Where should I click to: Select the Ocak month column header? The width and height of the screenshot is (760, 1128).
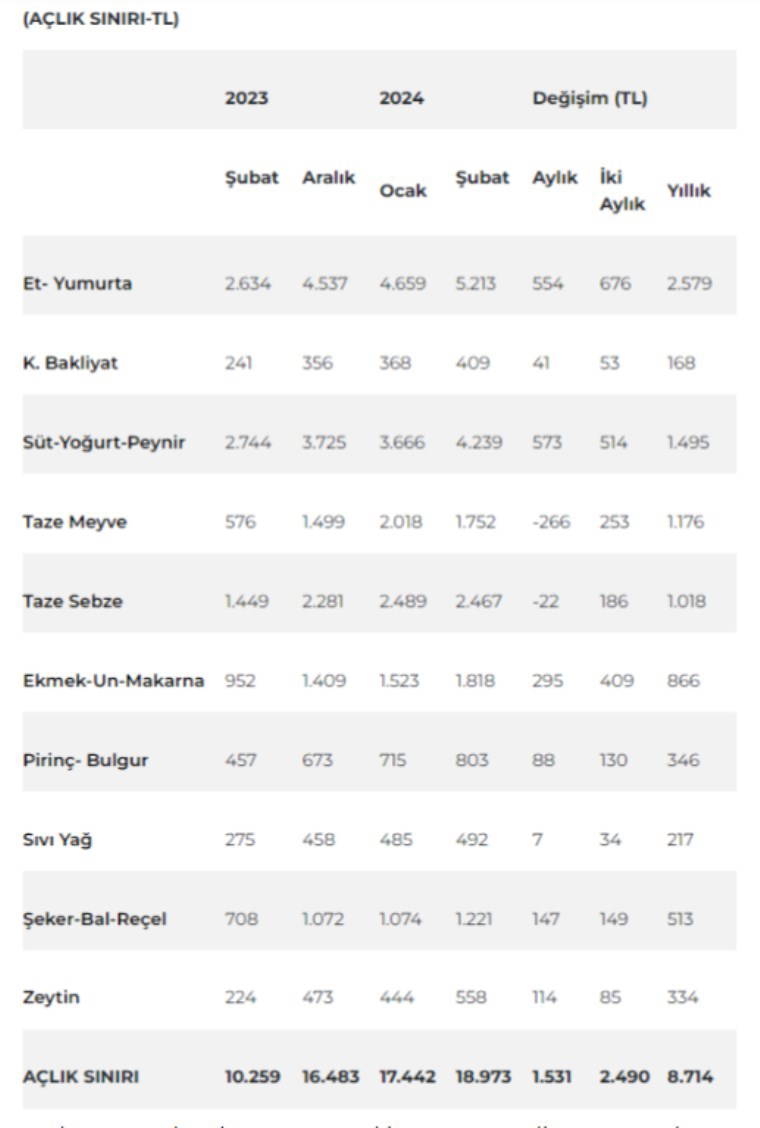[402, 190]
